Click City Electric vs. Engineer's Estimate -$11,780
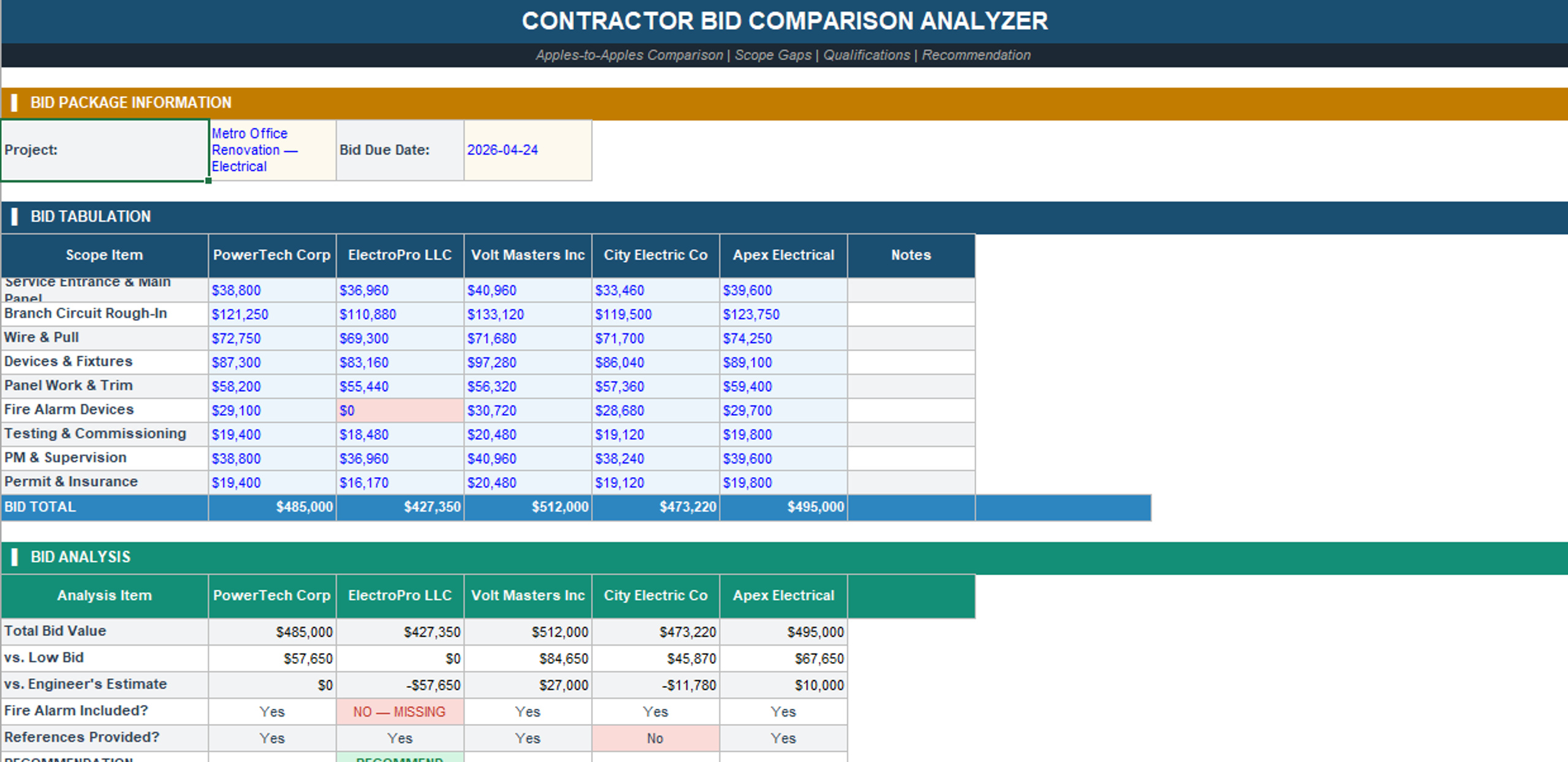This screenshot has width=1568, height=762. tap(656, 685)
